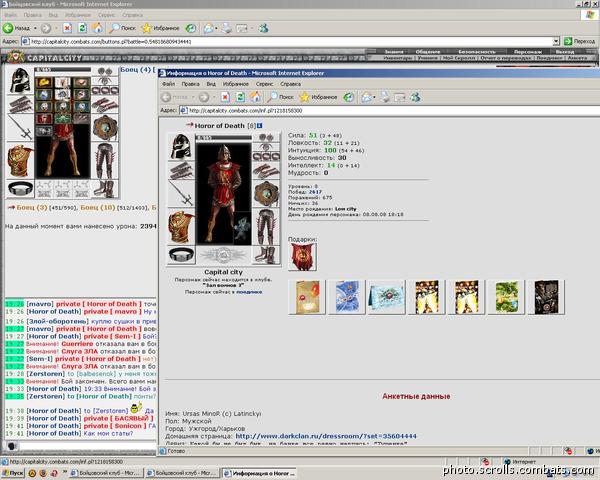The image size is (600, 480).
Task: Click address field with inf.pl URL
Action: point(390,110)
